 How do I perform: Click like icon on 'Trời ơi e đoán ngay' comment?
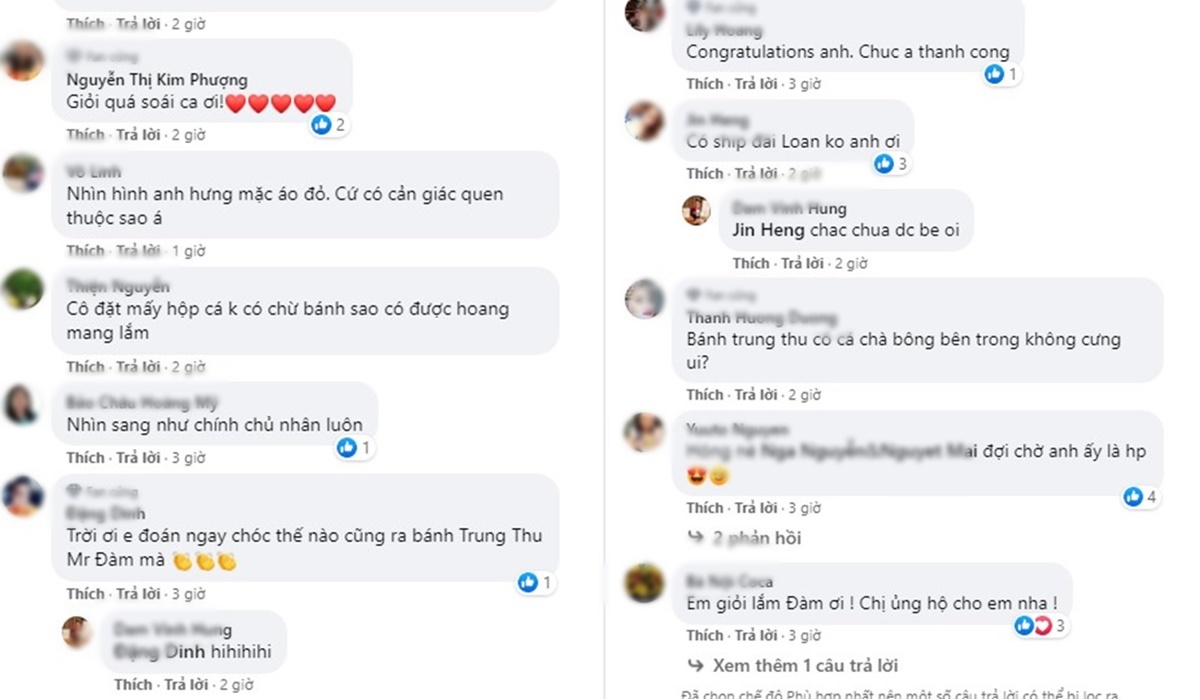(x=528, y=582)
